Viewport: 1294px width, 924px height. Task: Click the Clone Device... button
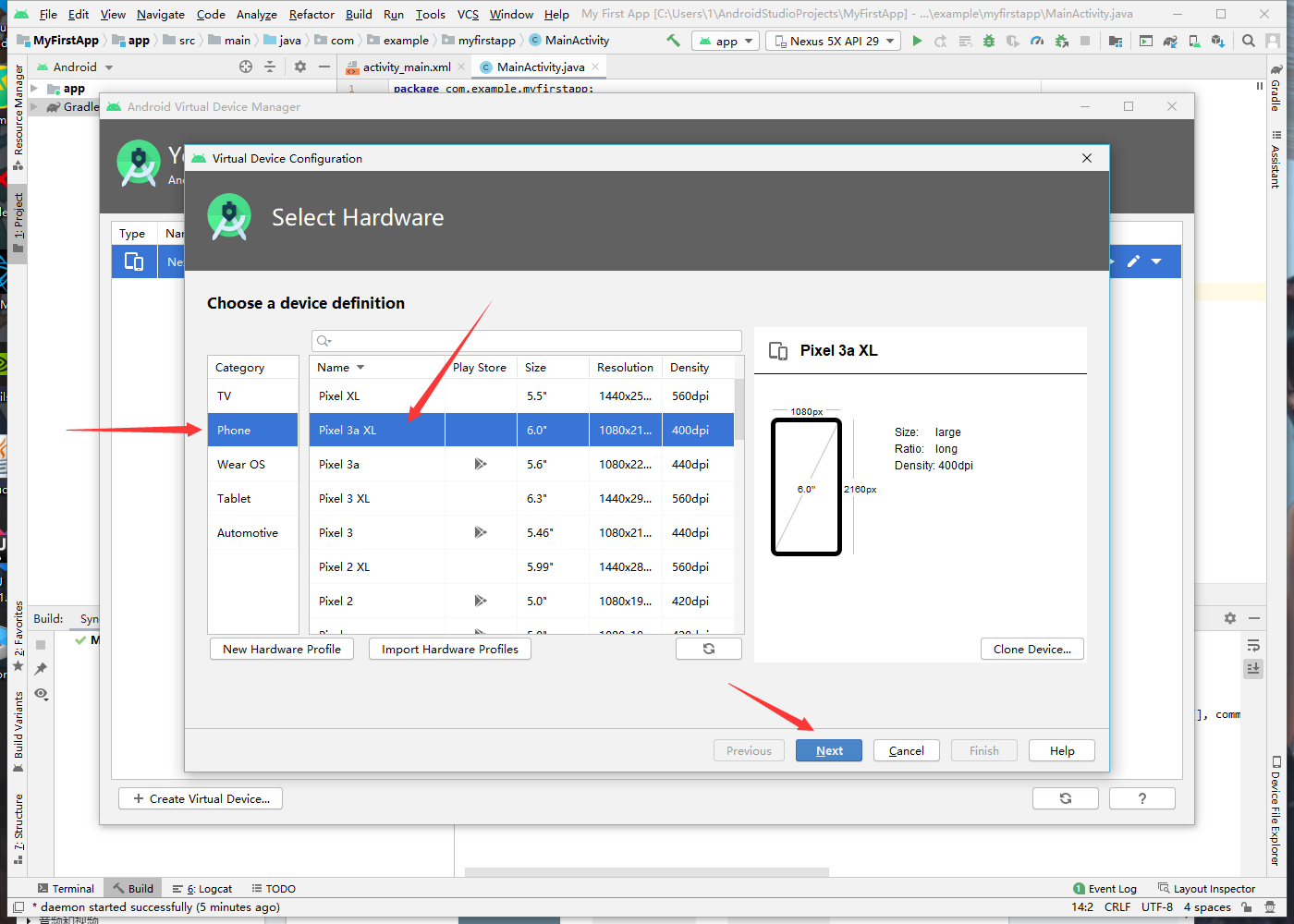[x=1032, y=649]
